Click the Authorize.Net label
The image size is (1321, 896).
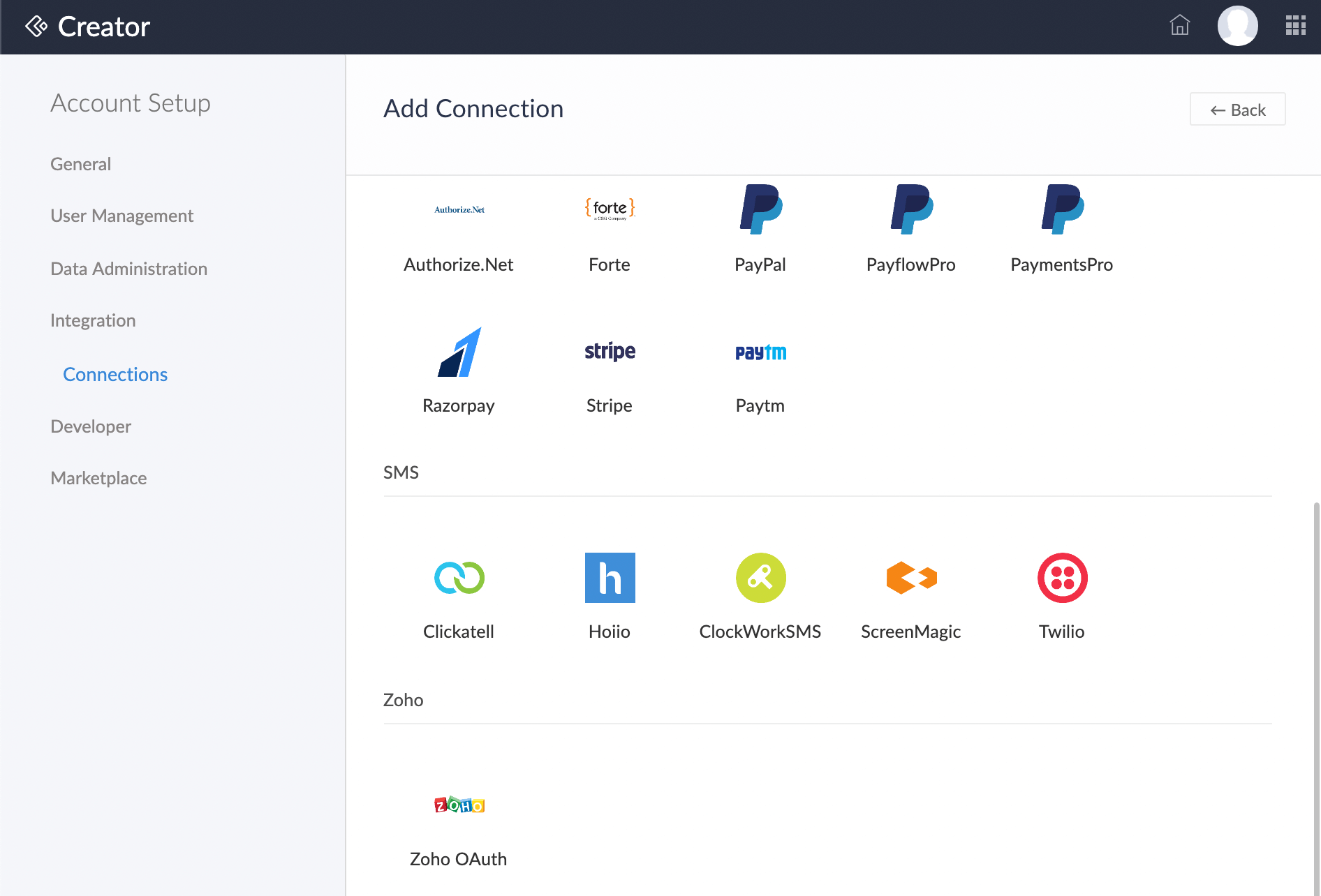click(459, 264)
